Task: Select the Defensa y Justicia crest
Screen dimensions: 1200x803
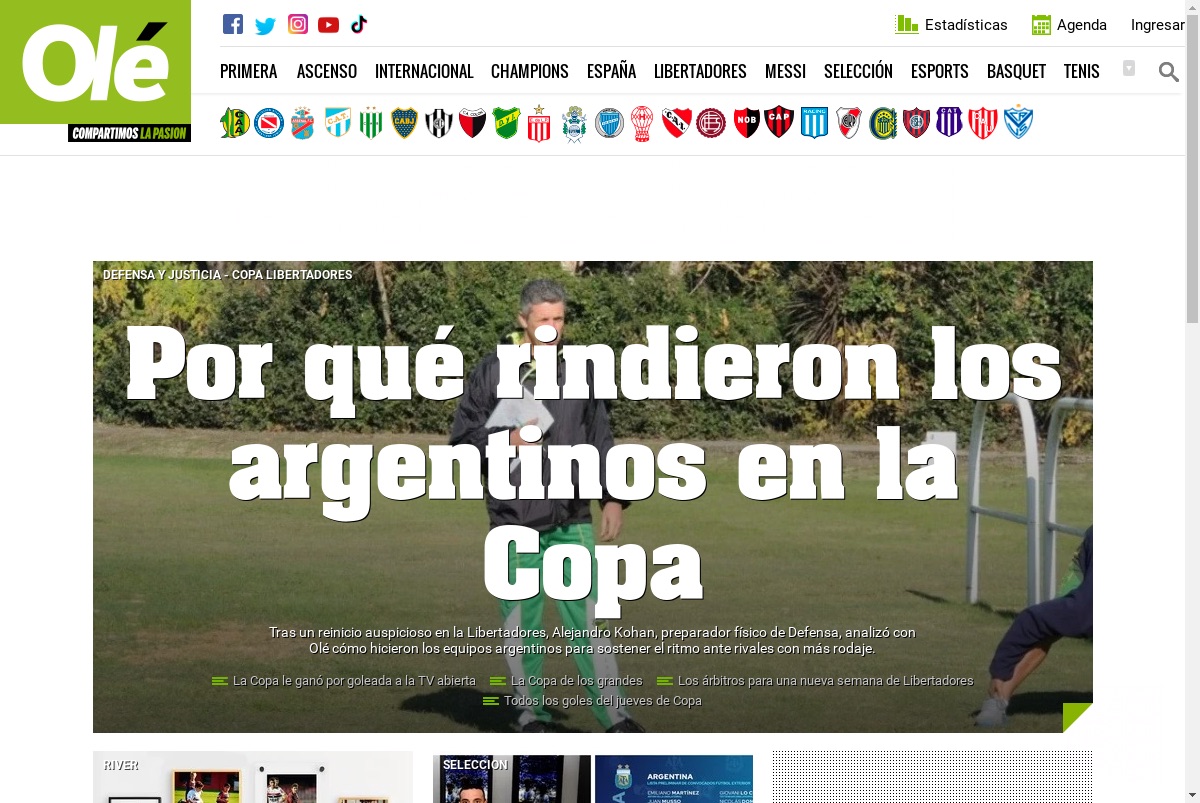Action: (507, 123)
